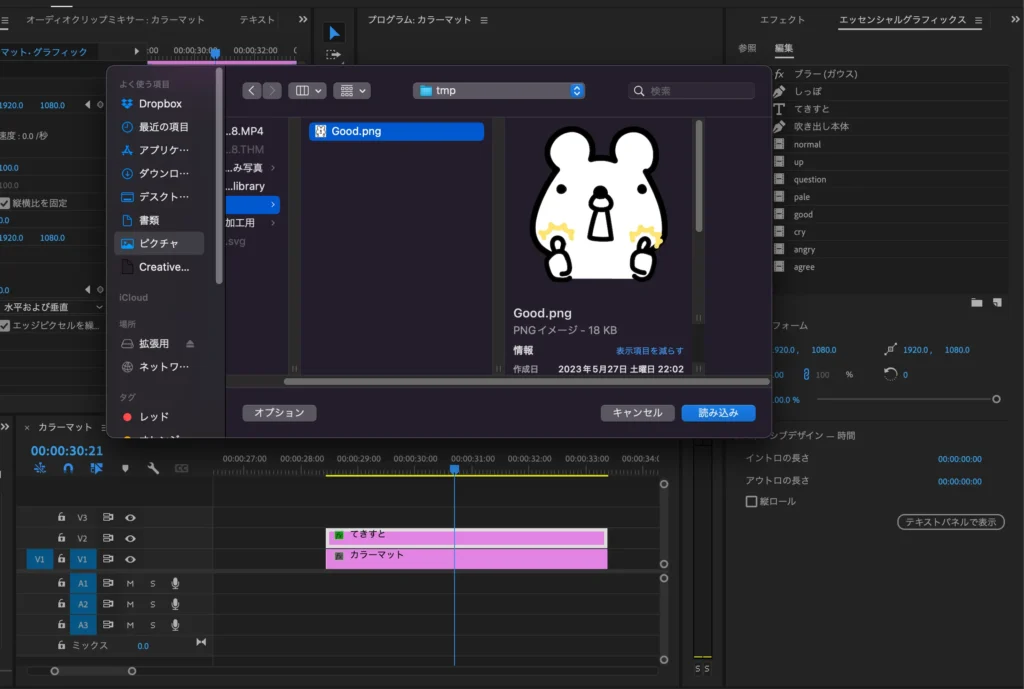Switch to the エフェクト tab
Image resolution: width=1024 pixels, height=689 pixels.
[782, 20]
